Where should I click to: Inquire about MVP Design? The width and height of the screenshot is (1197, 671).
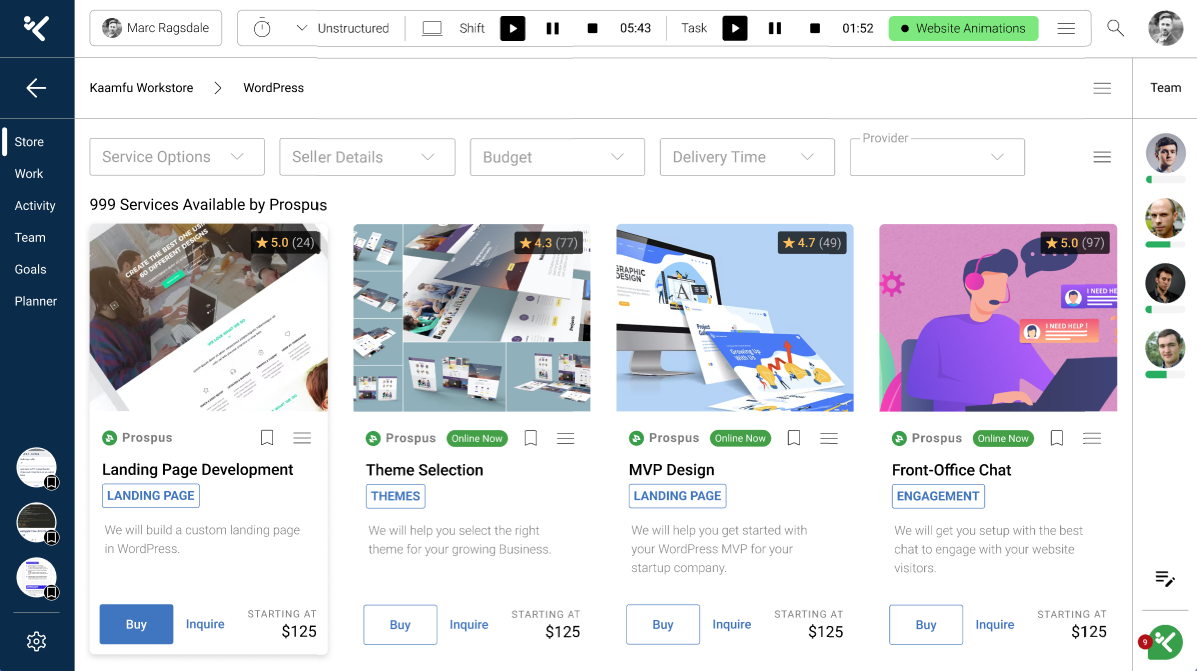click(732, 624)
